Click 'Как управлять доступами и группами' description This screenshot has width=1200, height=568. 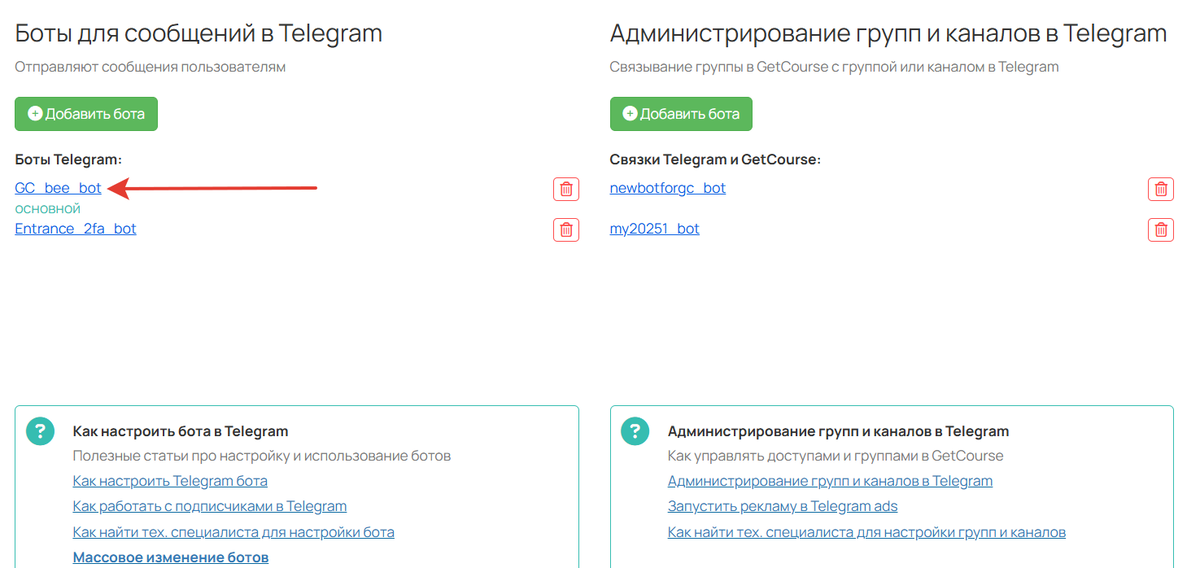(x=835, y=456)
